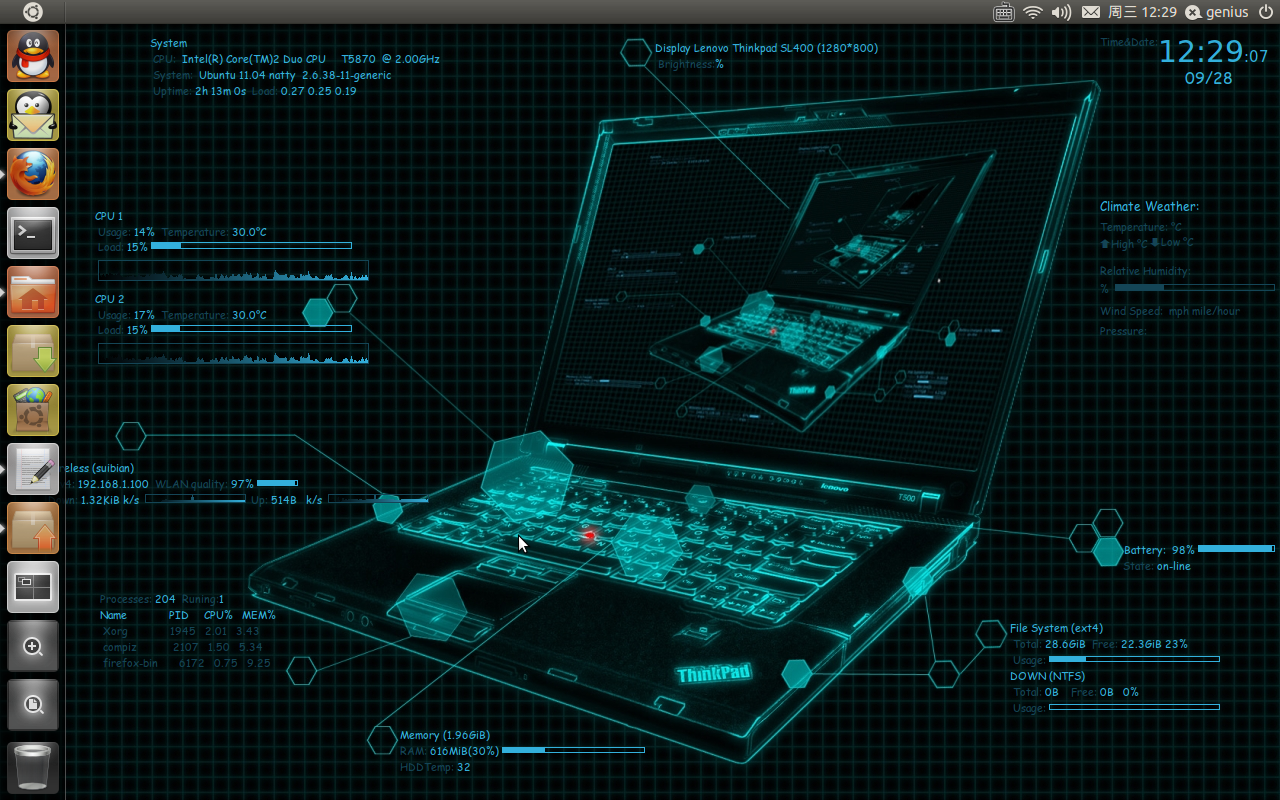Click 'Display Lenovo Thinkpad SL400' label
Image resolution: width=1280 pixels, height=800 pixels.
tap(766, 47)
